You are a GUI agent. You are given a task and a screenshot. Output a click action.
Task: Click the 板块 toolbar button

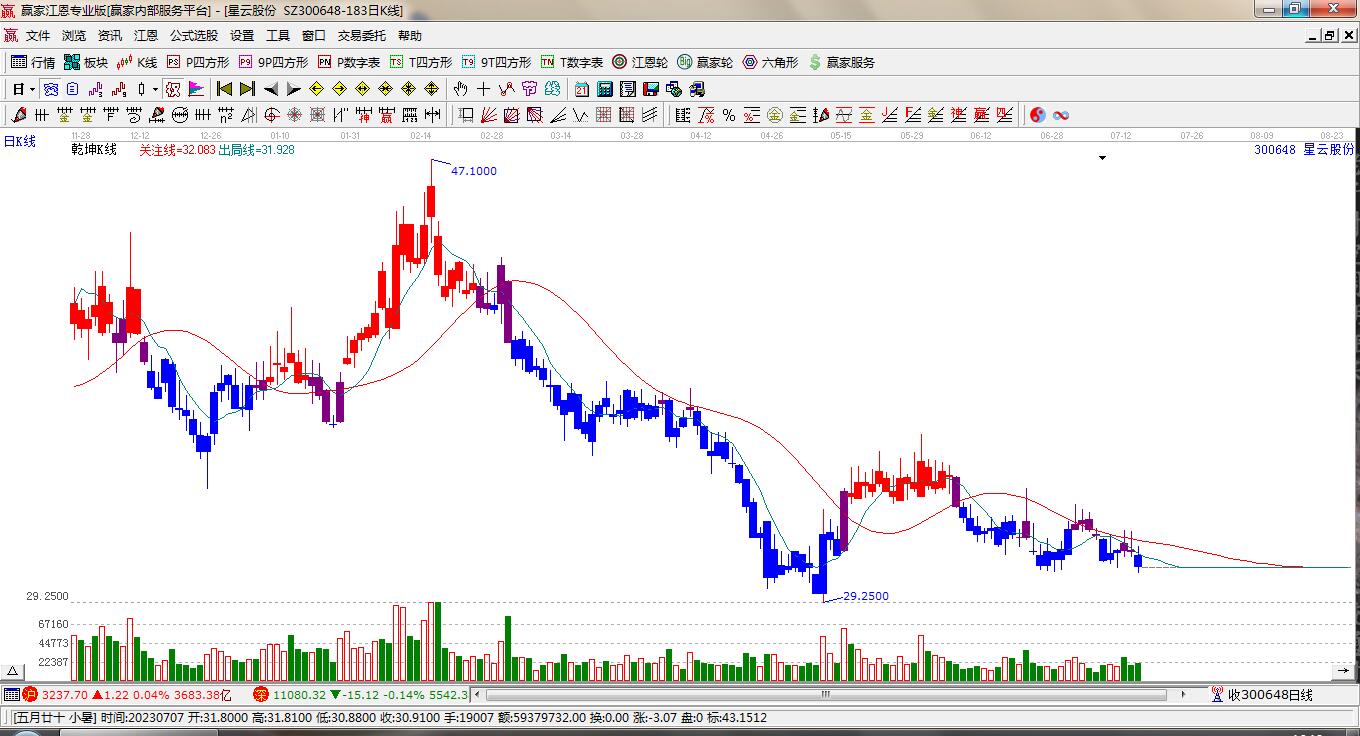[85, 62]
